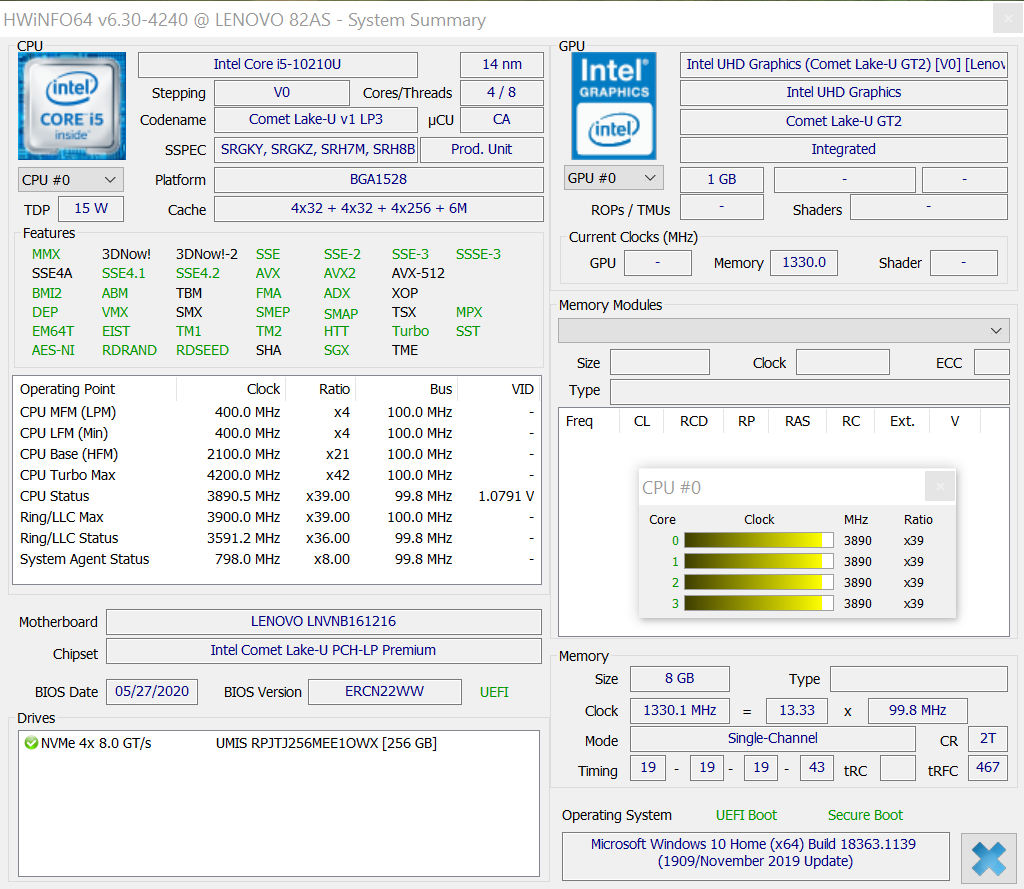Click the Comet Lake-U GT2 GPU codename field
This screenshot has height=889, width=1024.
[x=844, y=121]
